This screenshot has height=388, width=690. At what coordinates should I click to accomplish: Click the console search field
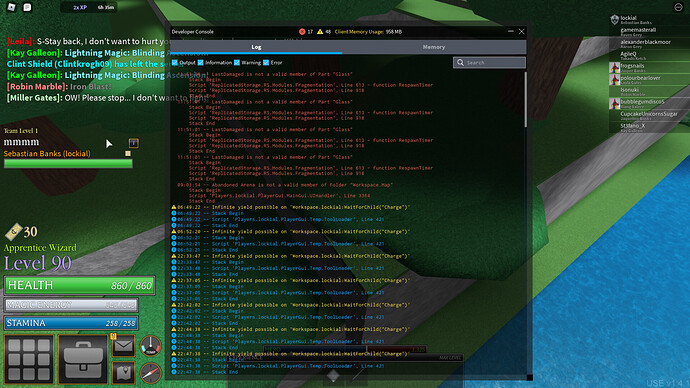[489, 62]
